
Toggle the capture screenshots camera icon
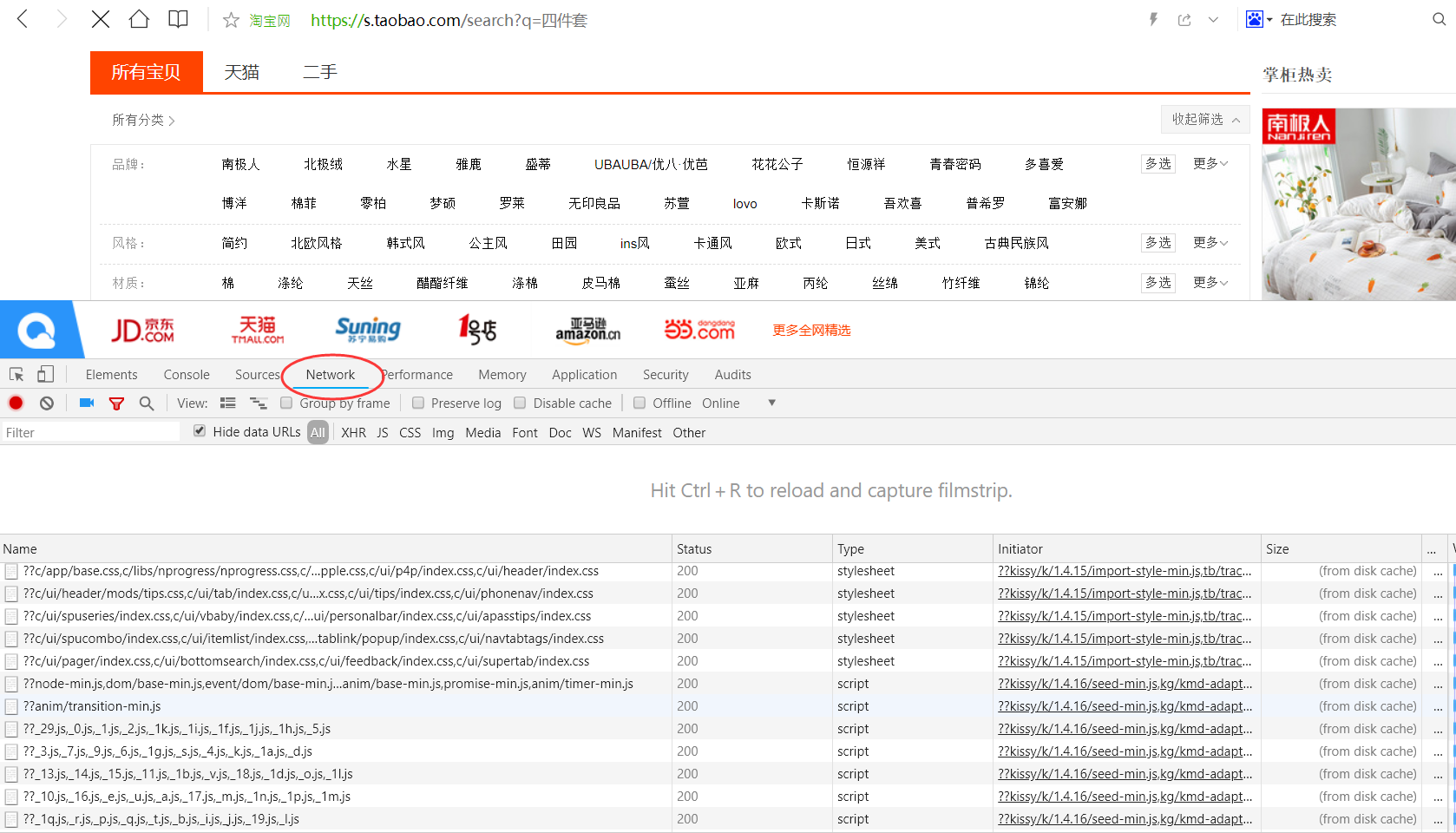[x=87, y=403]
